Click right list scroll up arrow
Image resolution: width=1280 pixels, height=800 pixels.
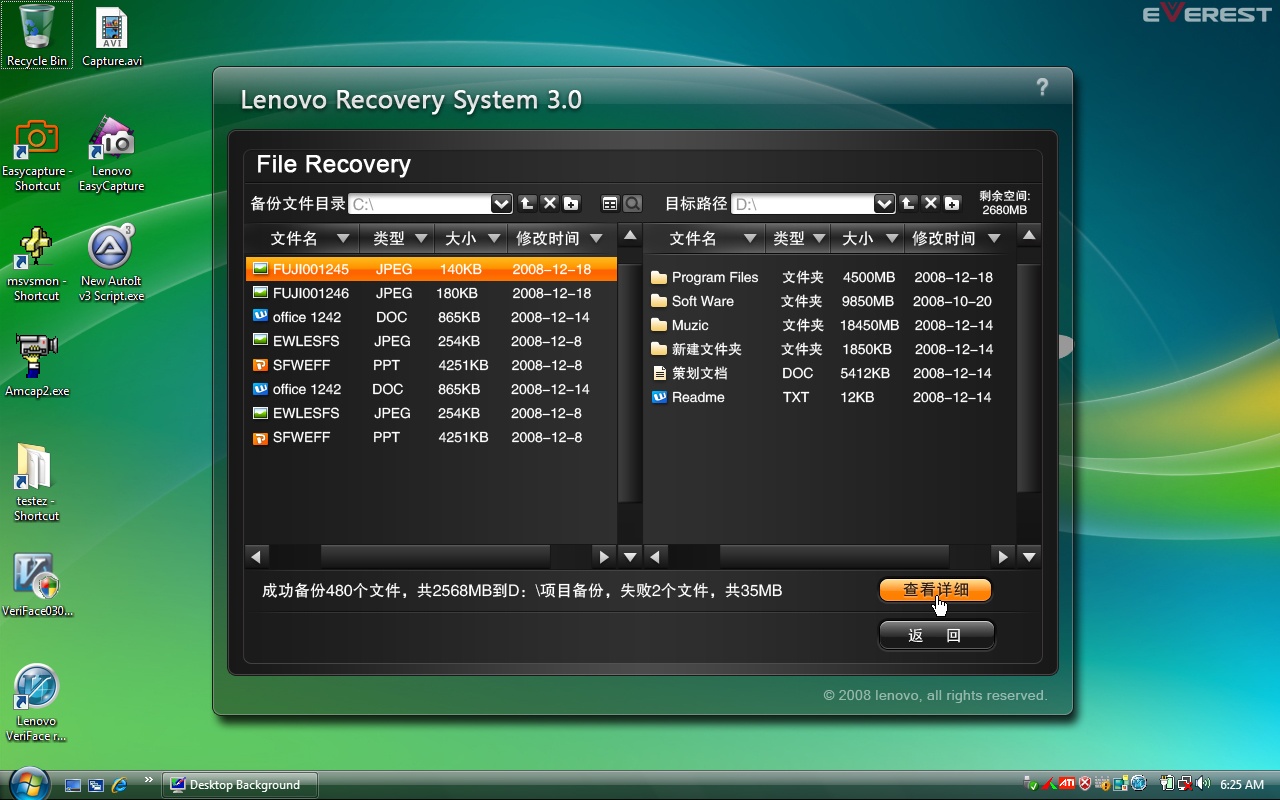click(1029, 236)
